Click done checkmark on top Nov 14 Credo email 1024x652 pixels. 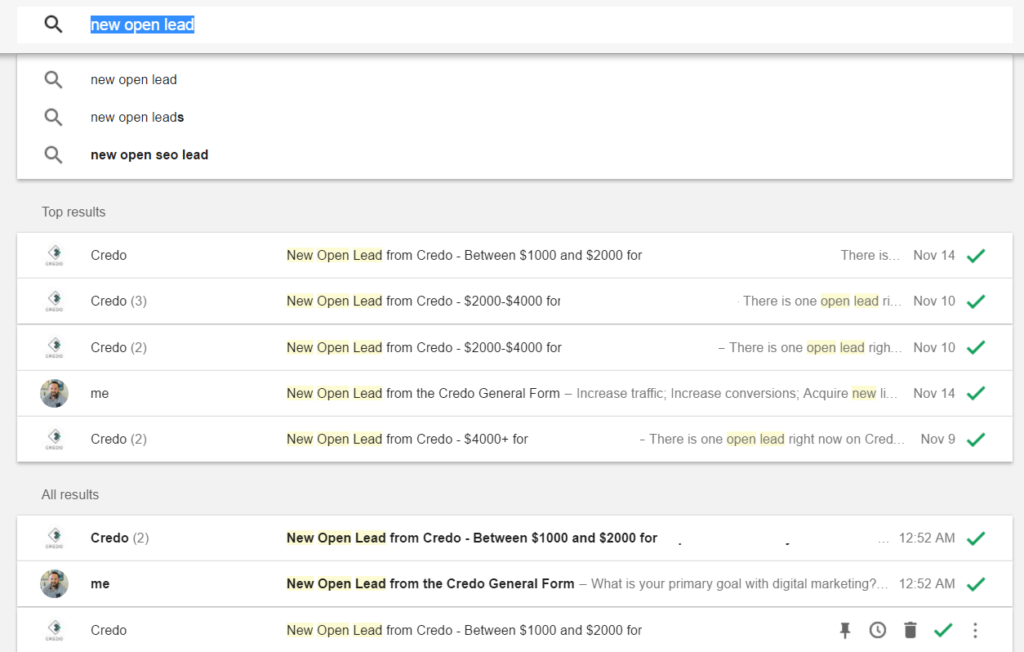[x=976, y=255]
